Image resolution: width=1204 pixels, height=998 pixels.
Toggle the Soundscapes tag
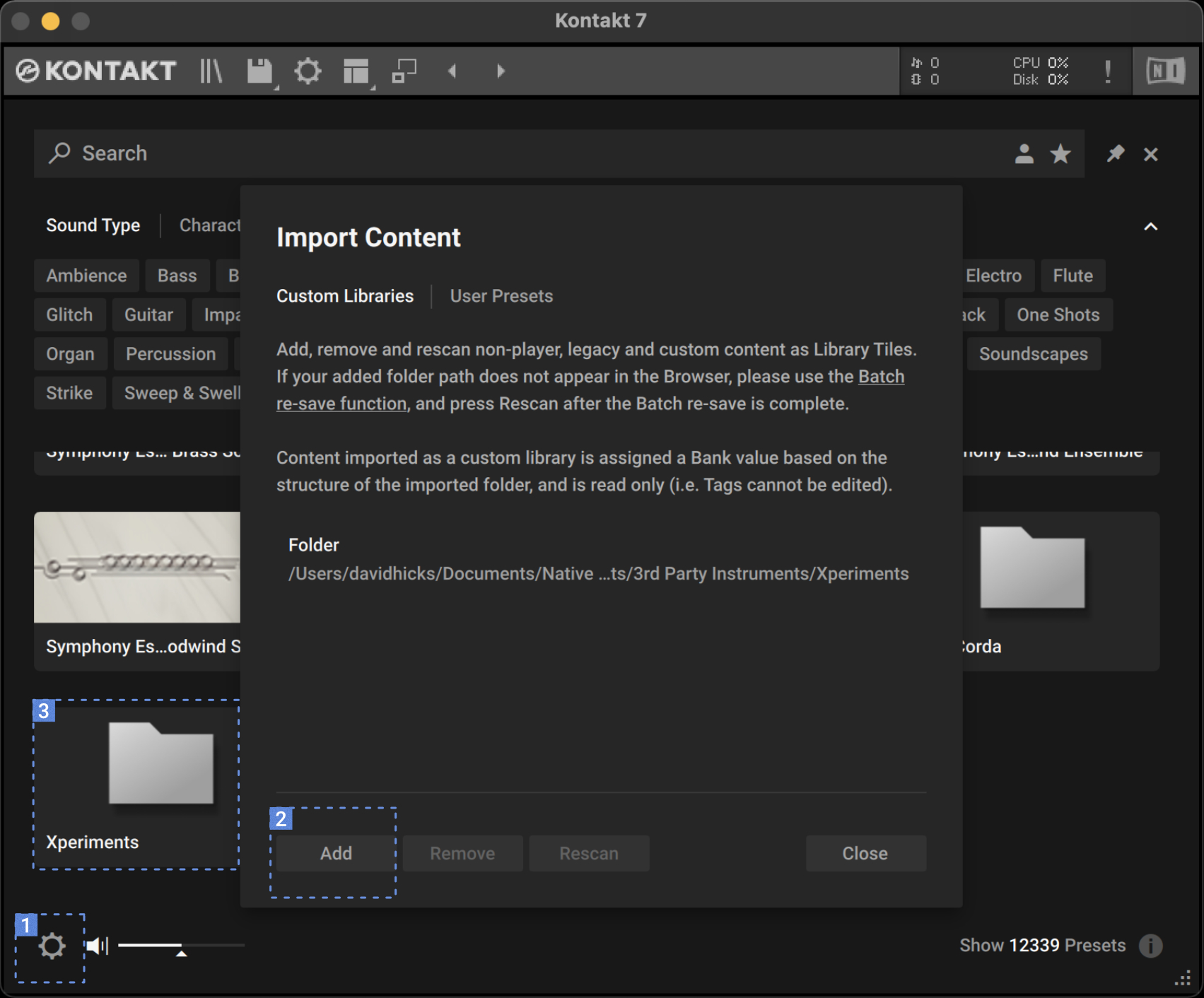click(x=1033, y=353)
